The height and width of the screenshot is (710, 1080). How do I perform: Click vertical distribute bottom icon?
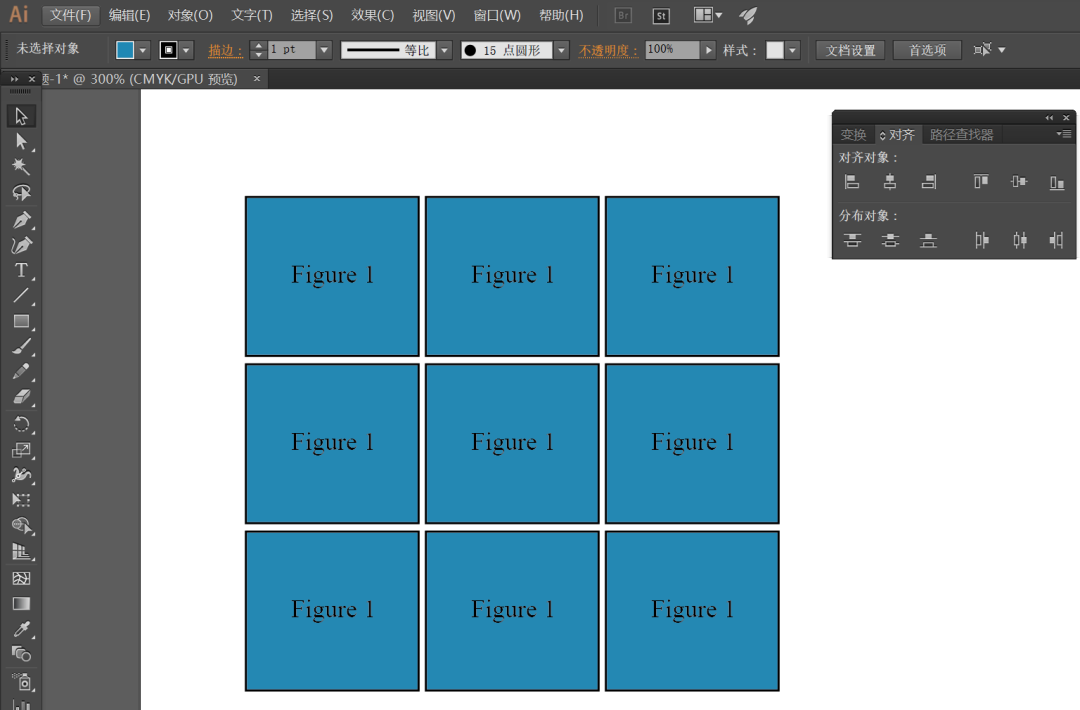928,240
